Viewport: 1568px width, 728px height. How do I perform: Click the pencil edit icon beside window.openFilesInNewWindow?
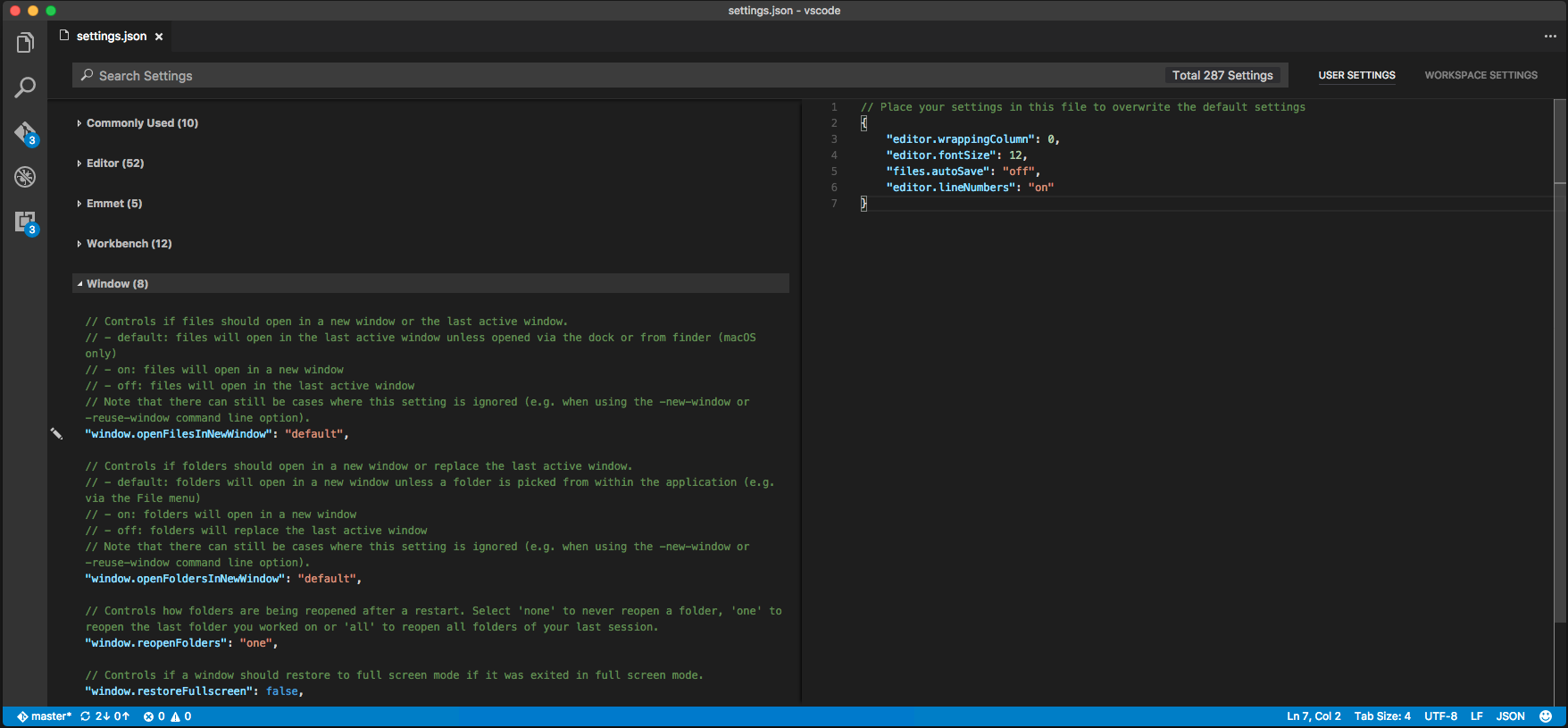pyautogui.click(x=56, y=434)
